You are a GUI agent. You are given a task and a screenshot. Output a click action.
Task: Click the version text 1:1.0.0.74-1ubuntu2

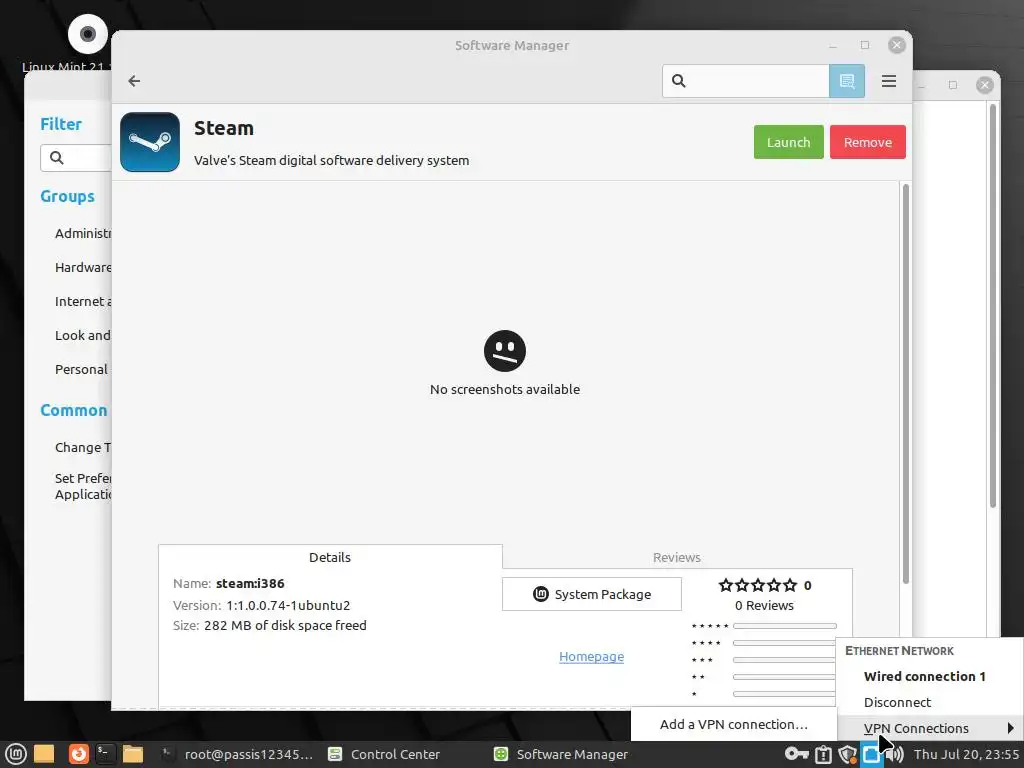tap(288, 605)
